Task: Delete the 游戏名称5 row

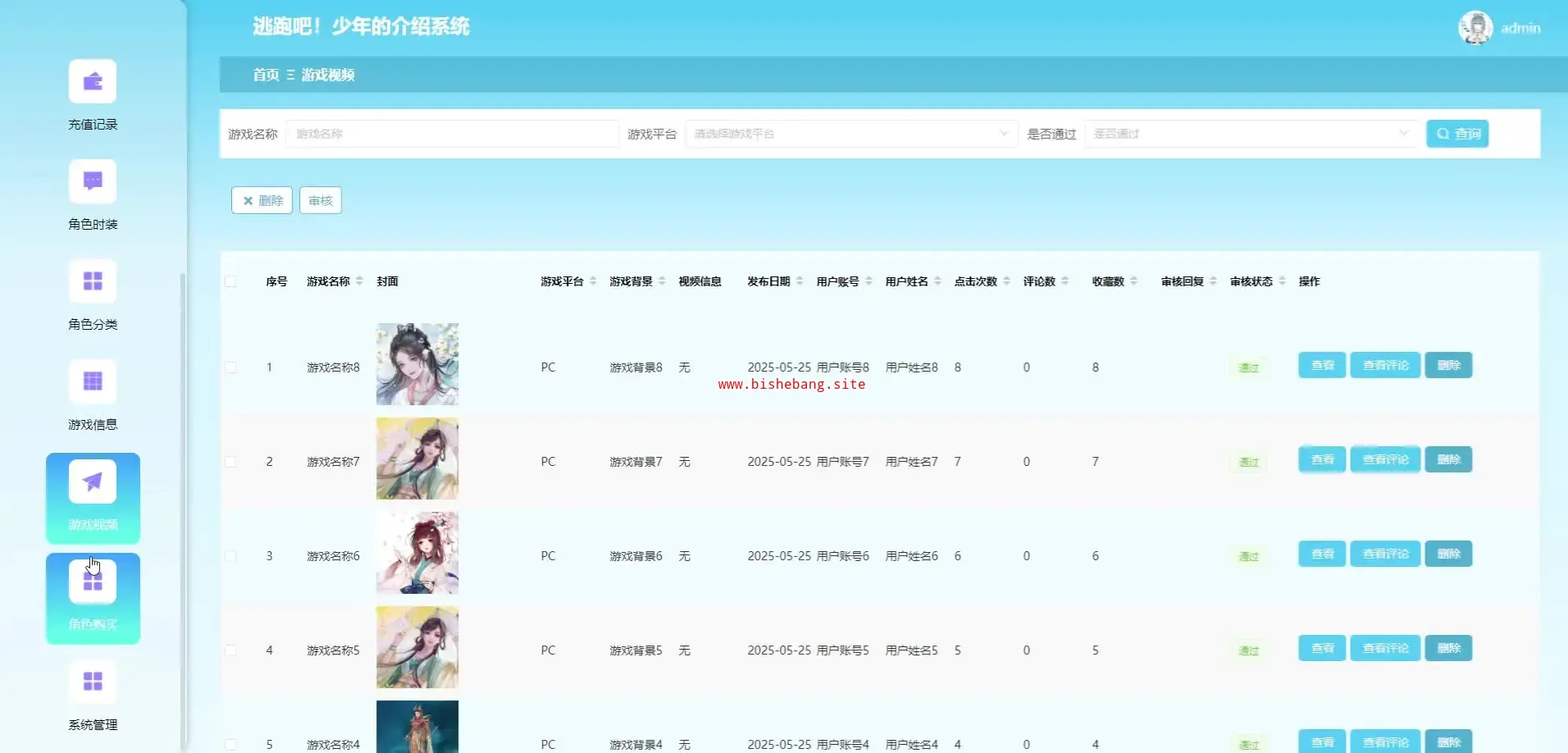Action: click(x=1448, y=648)
